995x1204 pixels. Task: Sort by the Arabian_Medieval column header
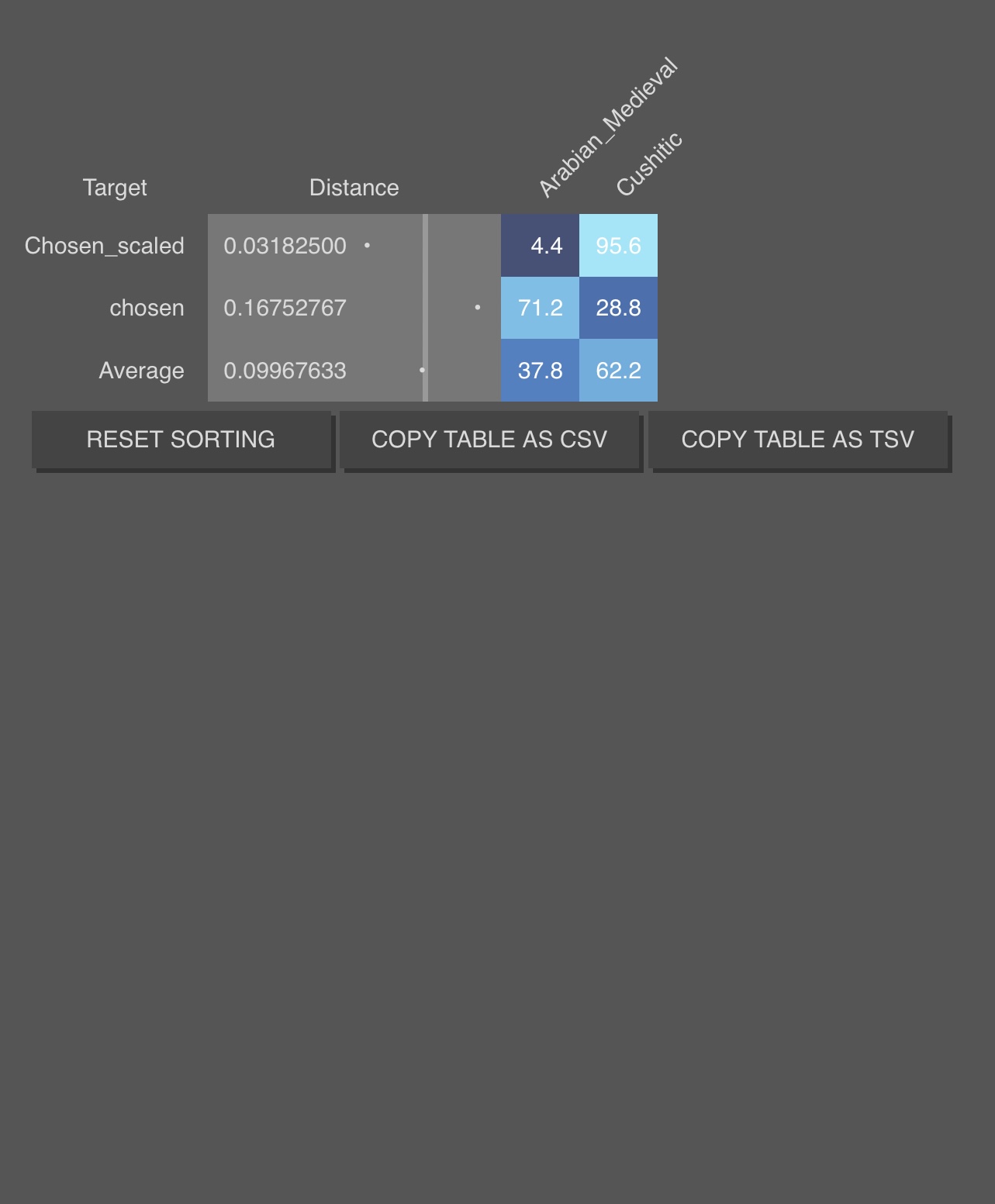pos(606,129)
